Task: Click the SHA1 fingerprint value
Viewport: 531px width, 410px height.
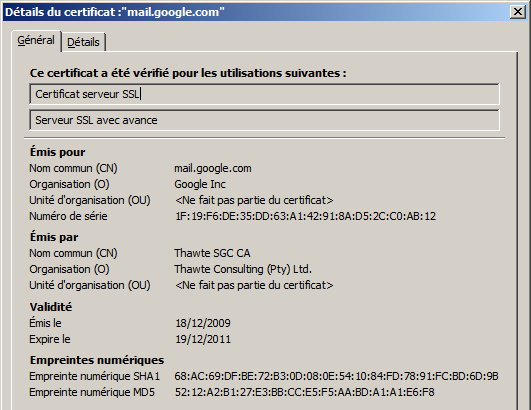Action: coord(336,376)
